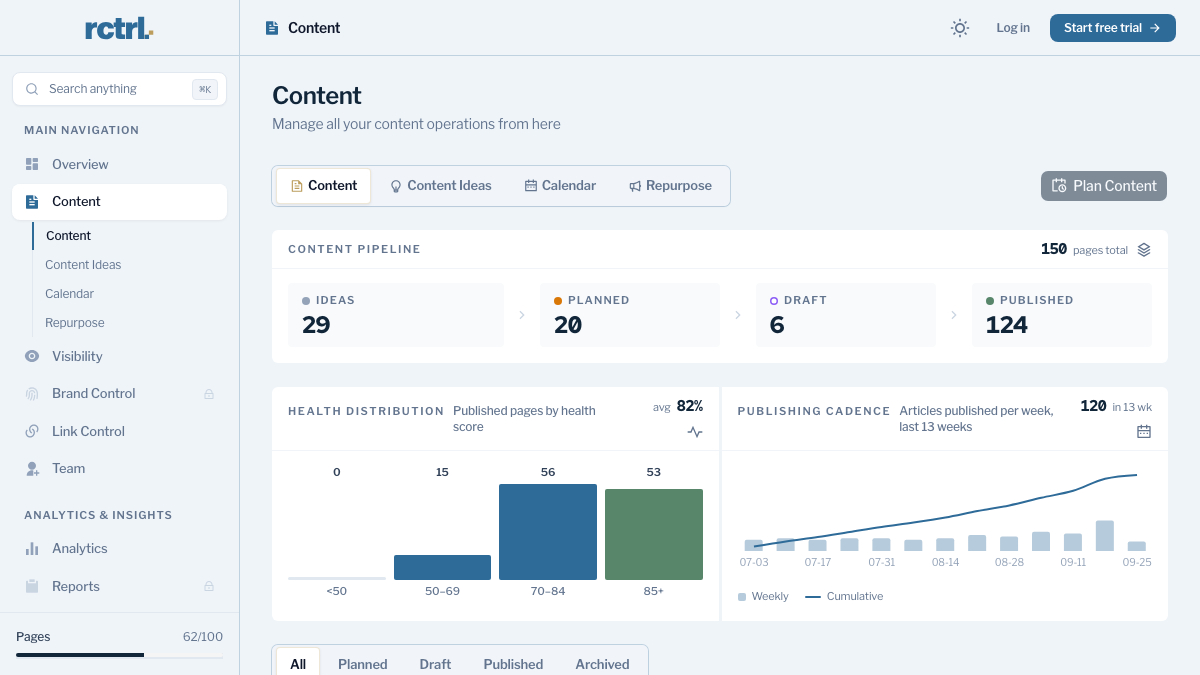Click the rctrl logo
This screenshot has width=1200, height=675.
119,28
